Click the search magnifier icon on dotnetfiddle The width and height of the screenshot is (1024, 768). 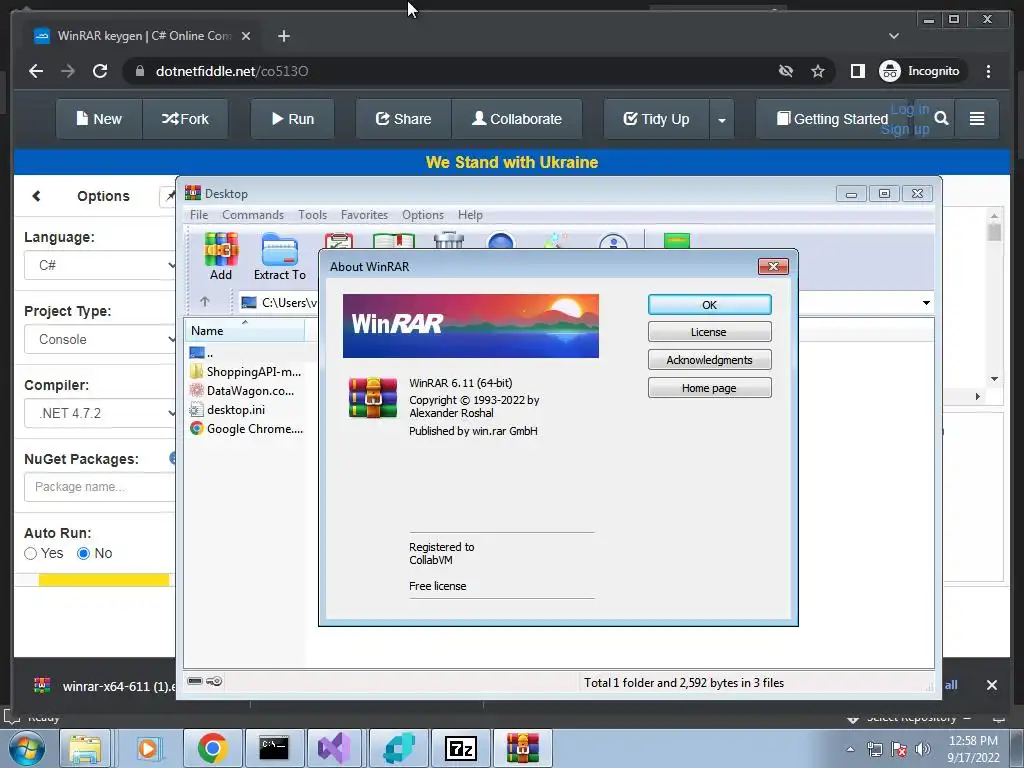coord(941,118)
